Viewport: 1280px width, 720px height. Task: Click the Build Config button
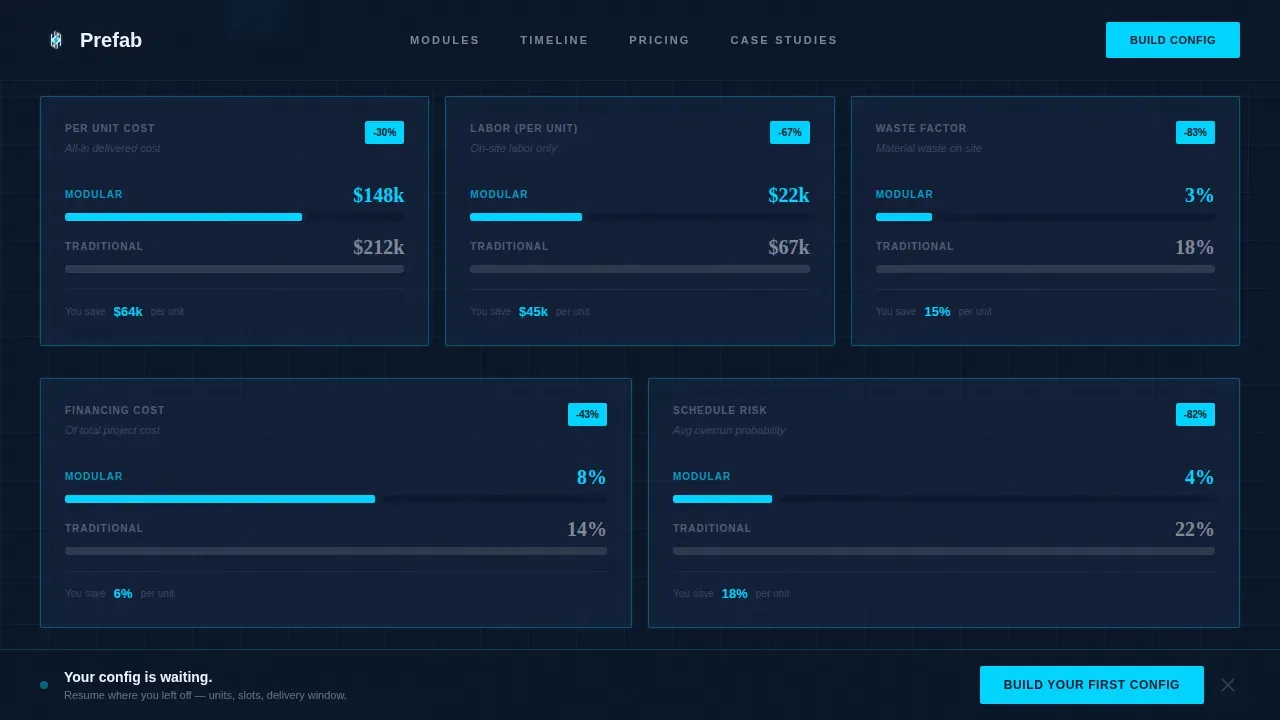tap(1173, 40)
